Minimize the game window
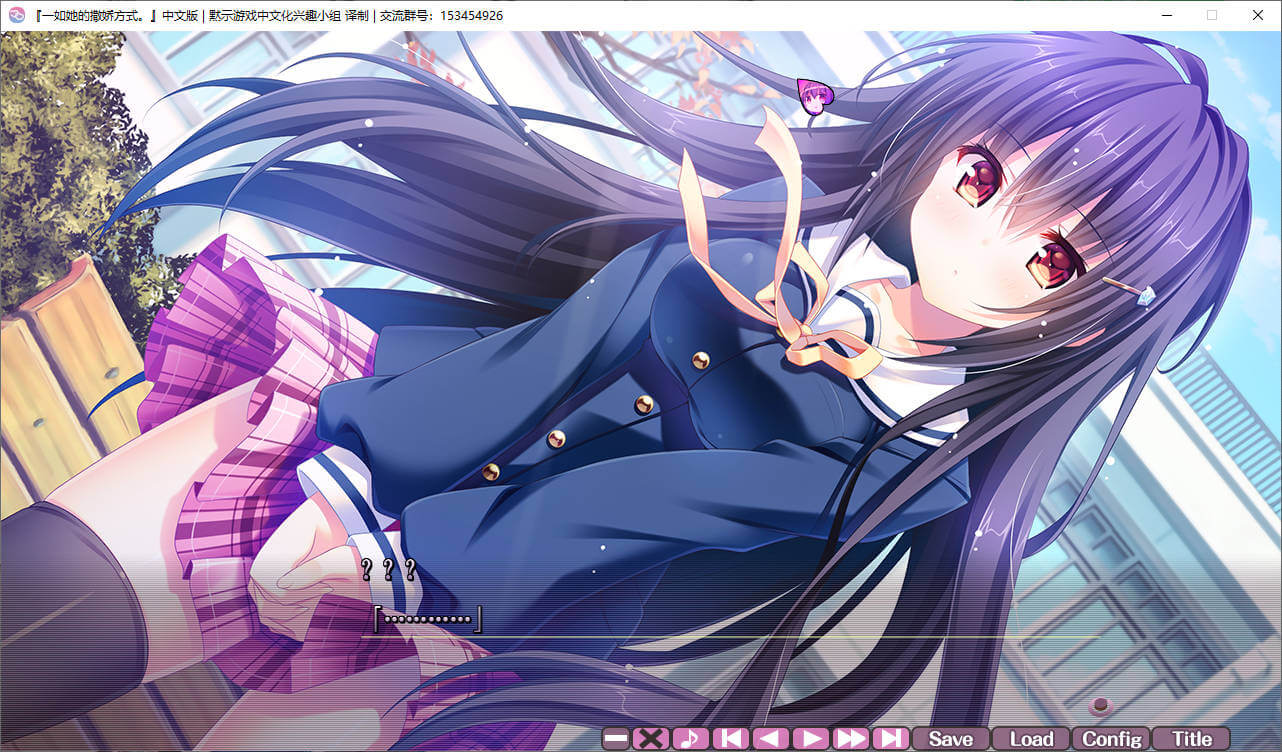Image resolution: width=1282 pixels, height=752 pixels. 1166,15
